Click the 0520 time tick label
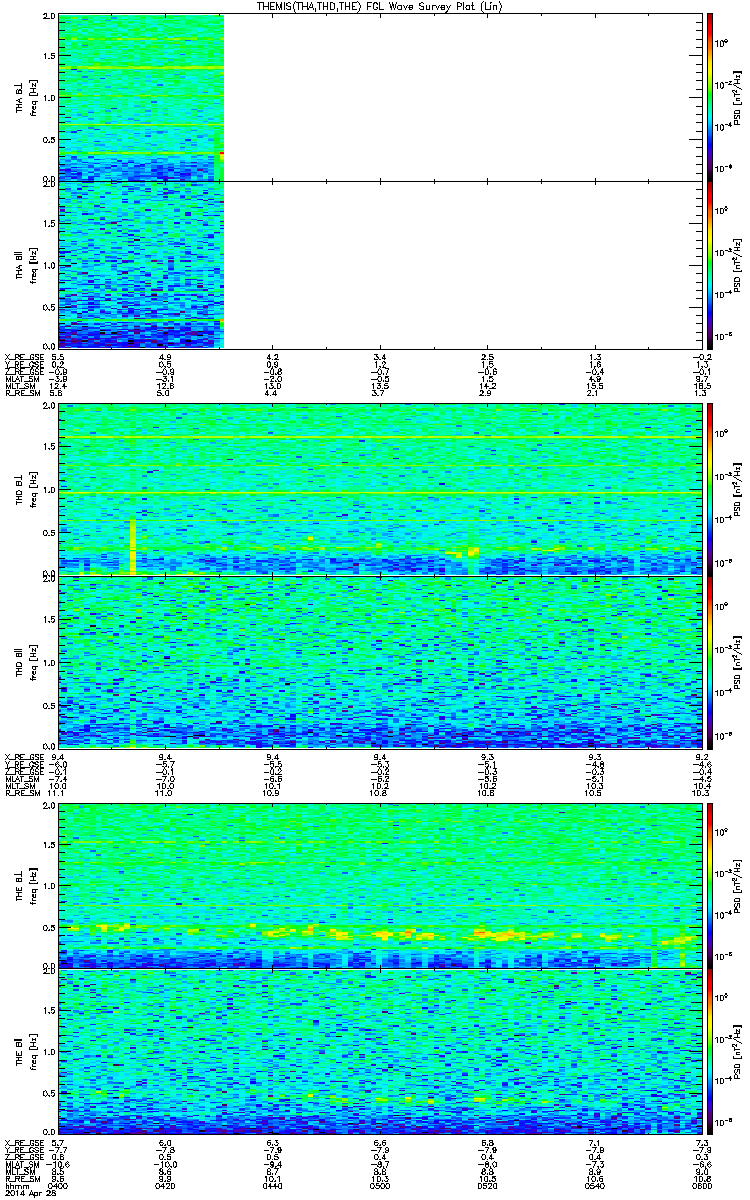The image size is (750, 1200). (487, 1187)
